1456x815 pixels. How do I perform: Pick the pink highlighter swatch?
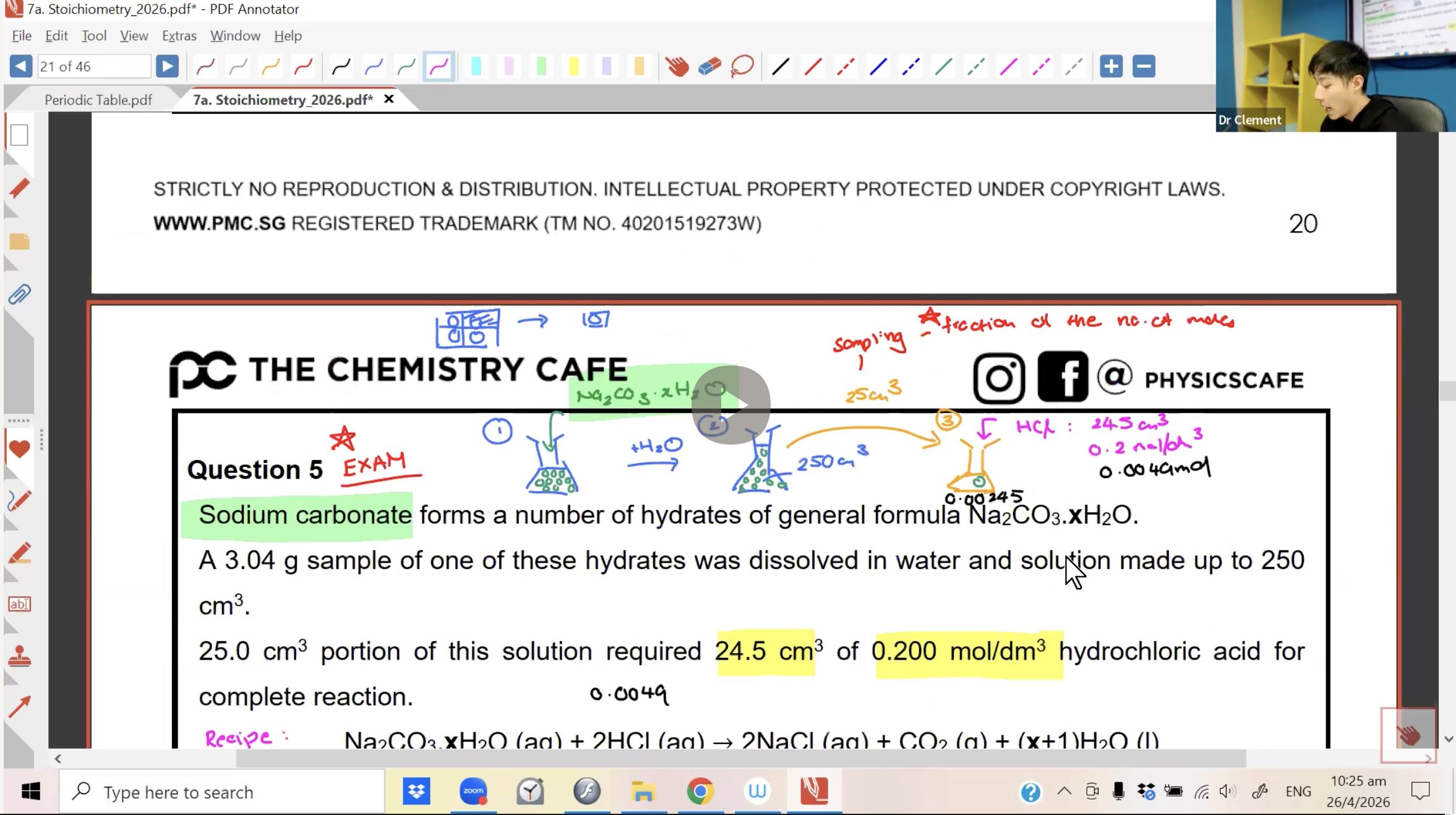(x=509, y=66)
